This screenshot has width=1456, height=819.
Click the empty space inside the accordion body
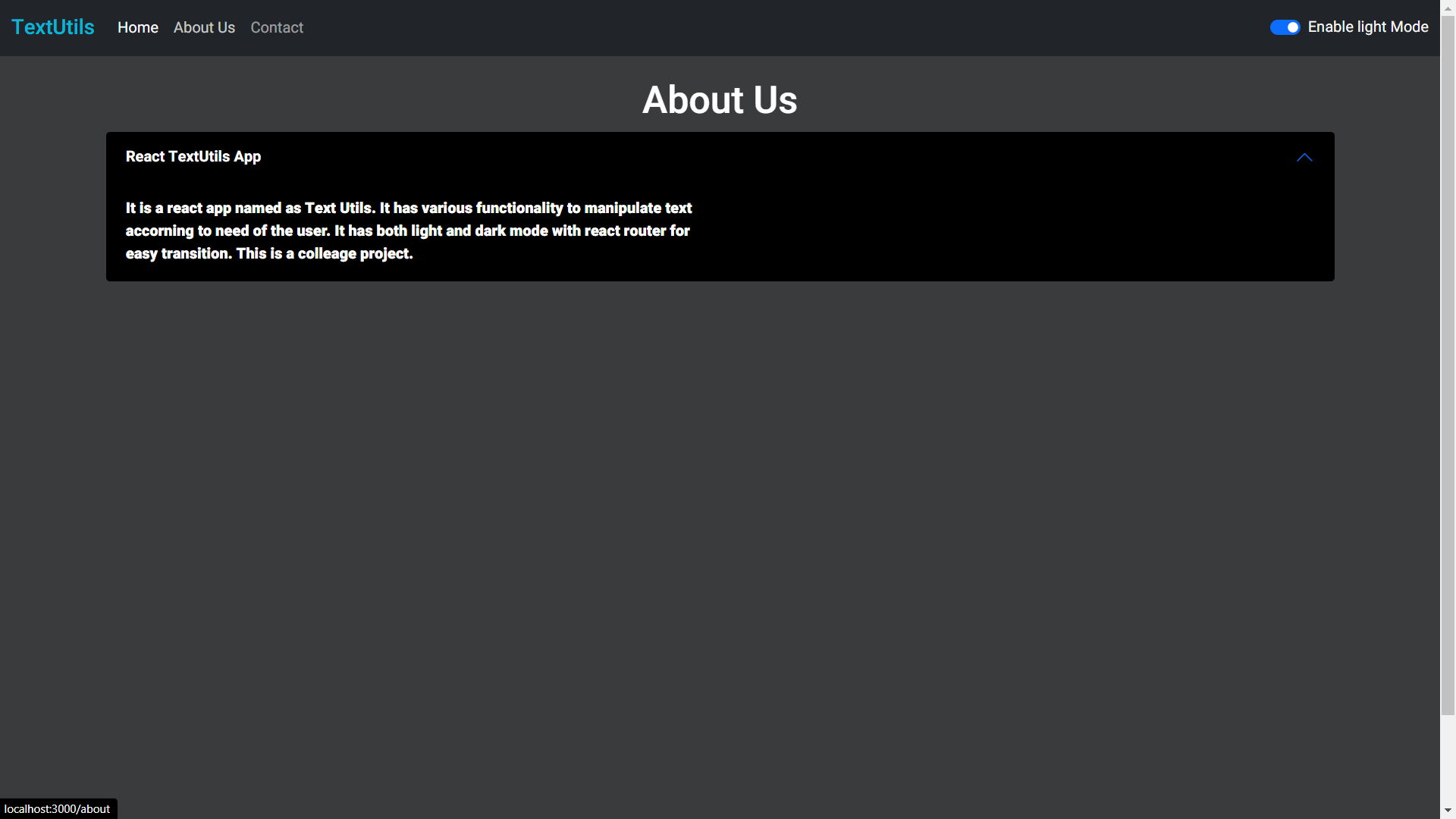point(986,231)
